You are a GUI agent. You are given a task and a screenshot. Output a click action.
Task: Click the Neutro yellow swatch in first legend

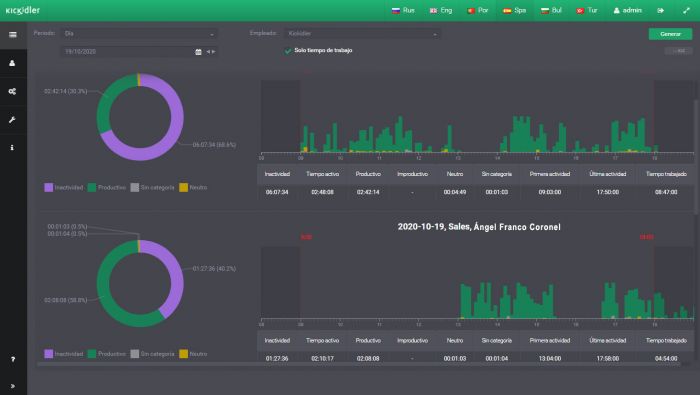point(183,187)
